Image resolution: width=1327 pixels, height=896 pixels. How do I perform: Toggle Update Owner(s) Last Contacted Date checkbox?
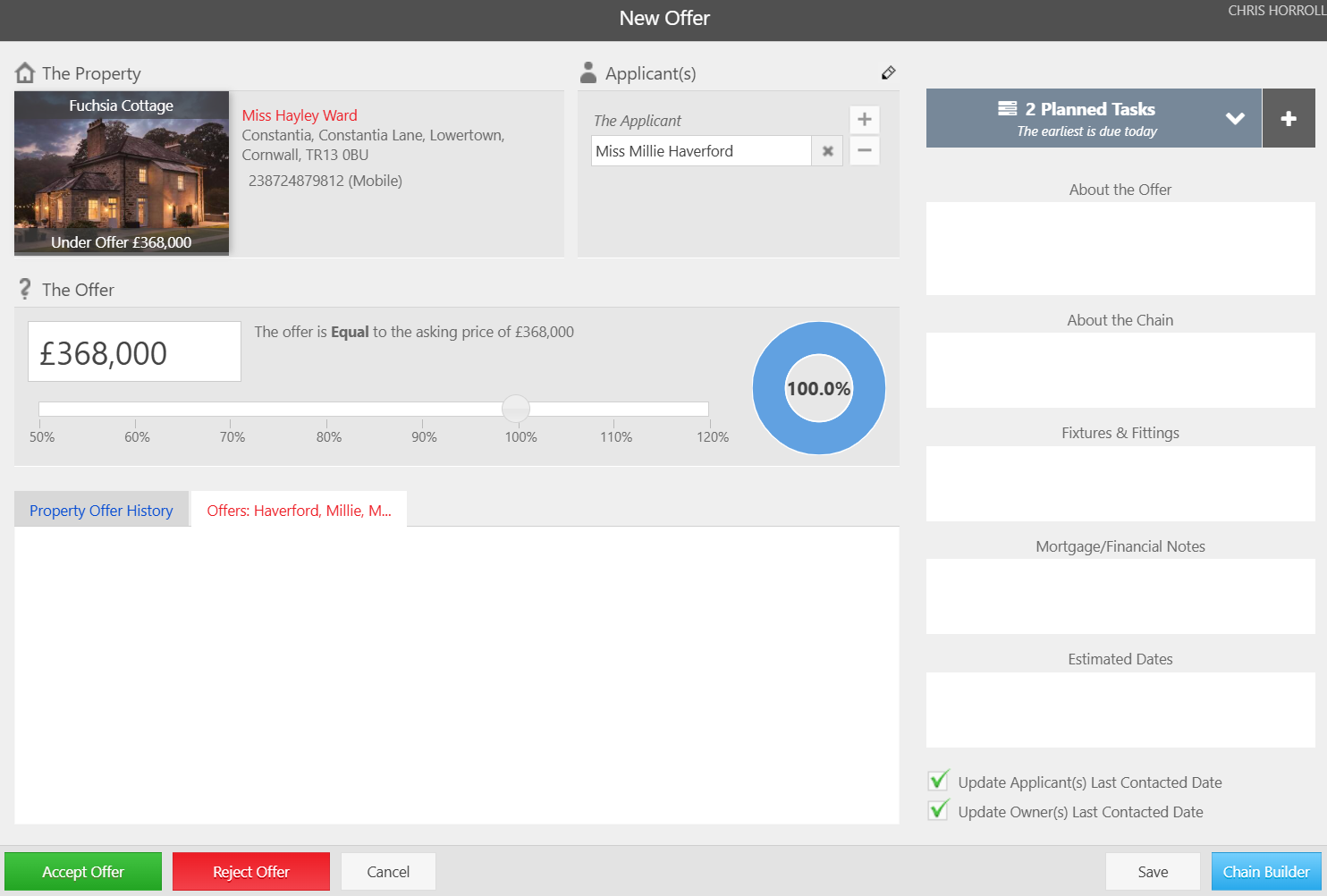[x=938, y=810]
